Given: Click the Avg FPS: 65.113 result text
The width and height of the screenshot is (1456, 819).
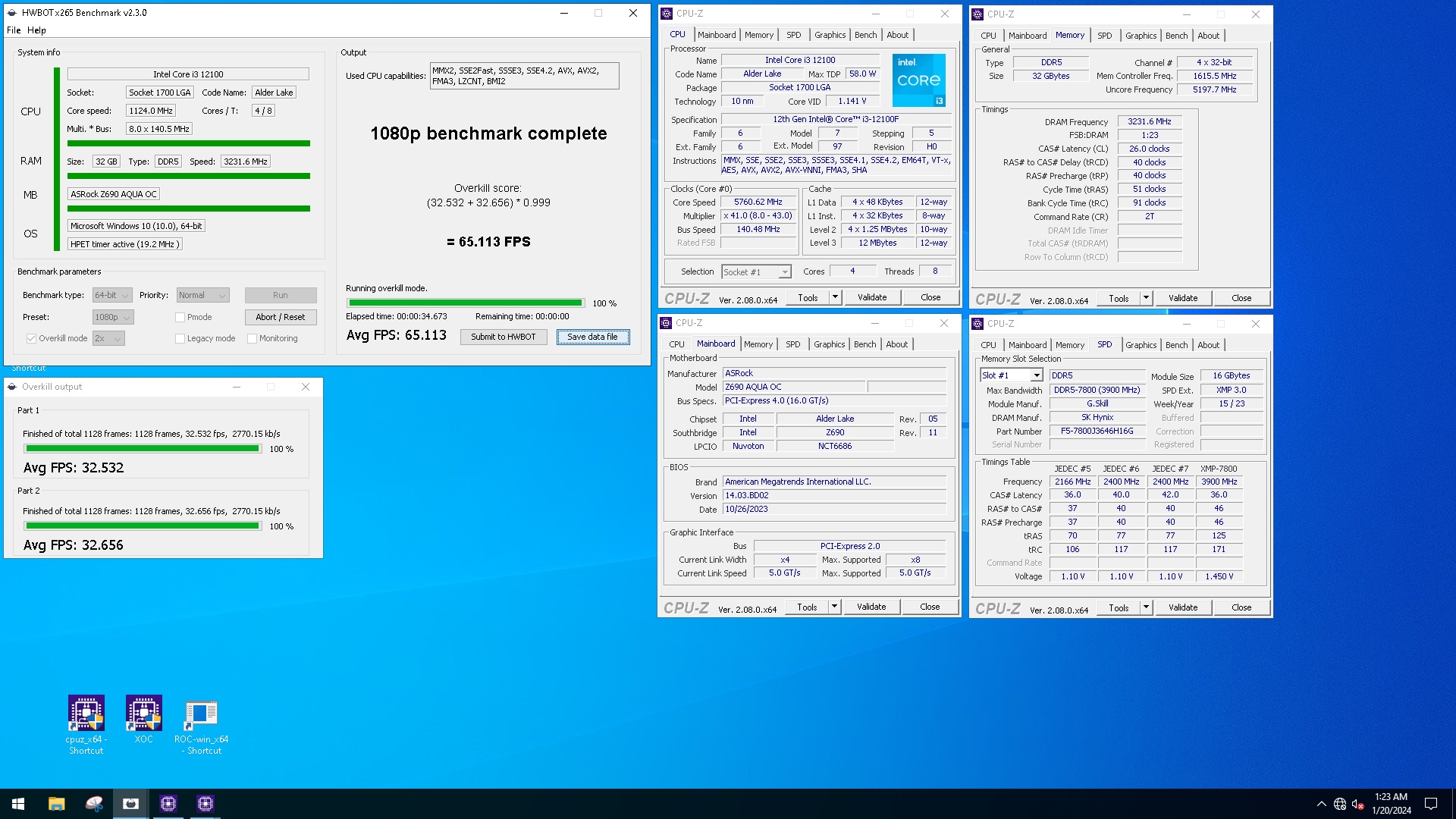Looking at the screenshot, I should (397, 335).
